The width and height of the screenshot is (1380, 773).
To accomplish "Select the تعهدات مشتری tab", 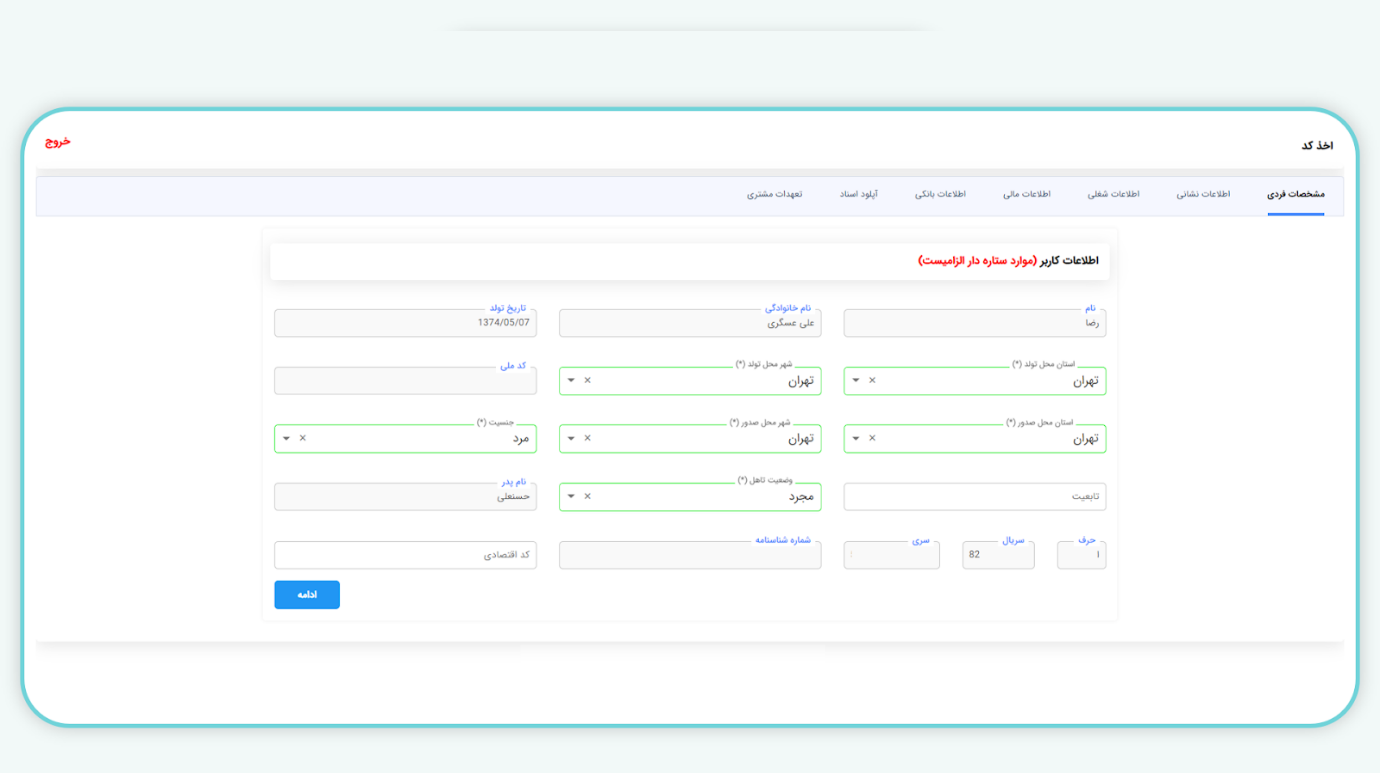I will point(774,194).
